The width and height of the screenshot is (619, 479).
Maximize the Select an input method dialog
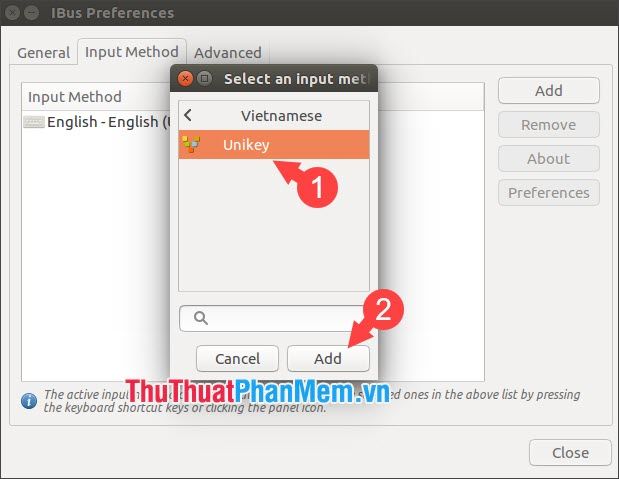coord(204,79)
